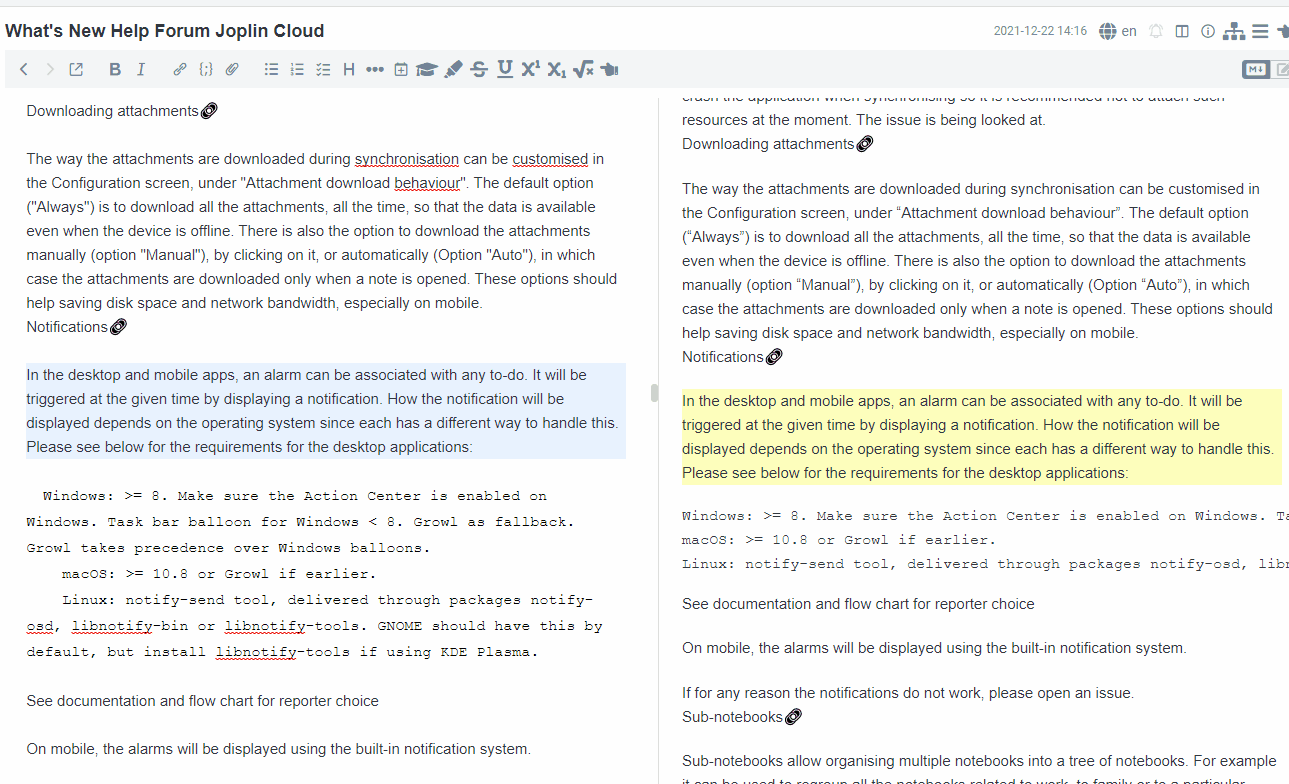Toggle external editing in the toolbar

pos(76,69)
